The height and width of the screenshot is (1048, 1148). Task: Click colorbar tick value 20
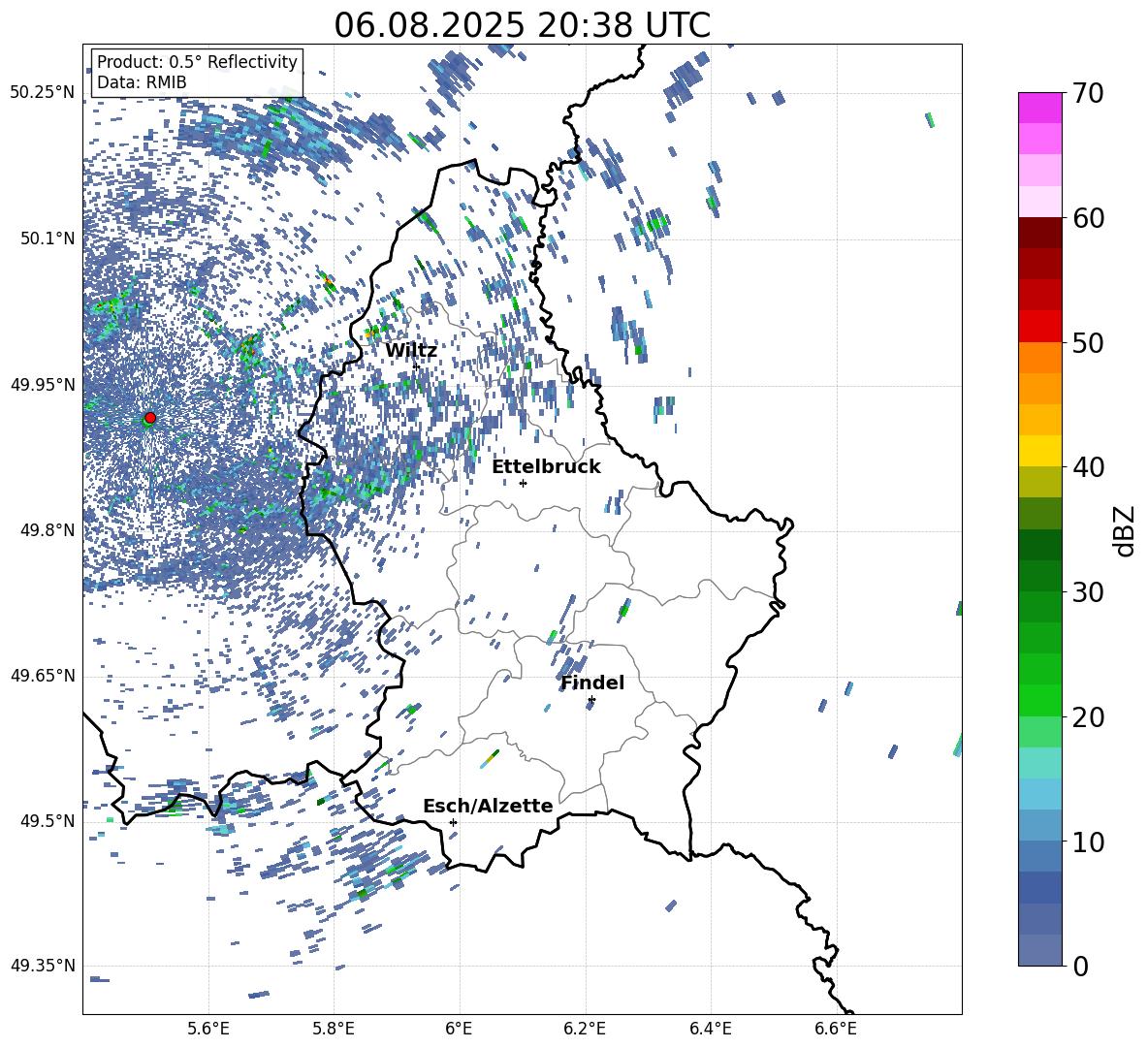tap(1089, 716)
